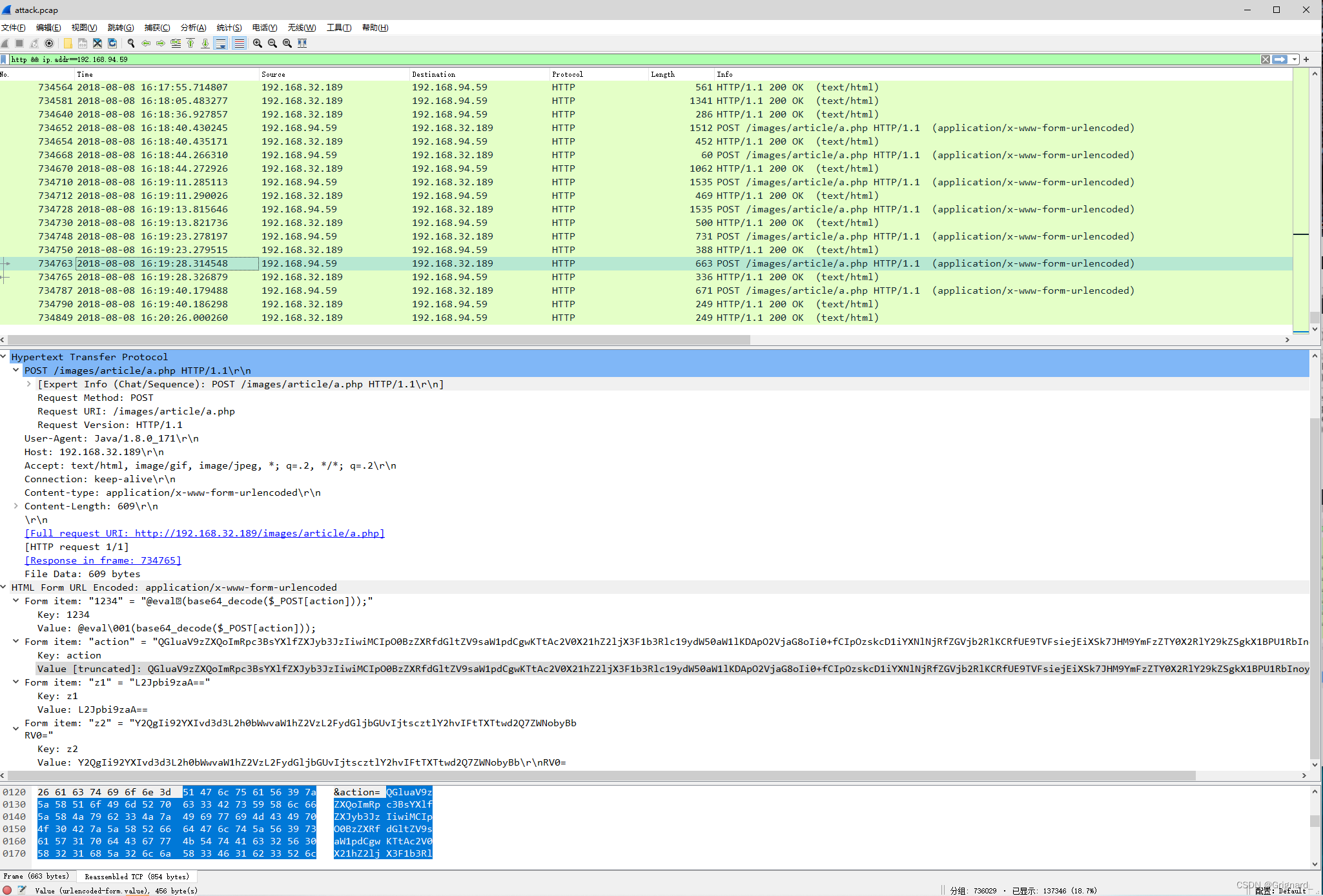Open the 文件(F) menu
Screen dimensions: 1323x896
pos(14,27)
